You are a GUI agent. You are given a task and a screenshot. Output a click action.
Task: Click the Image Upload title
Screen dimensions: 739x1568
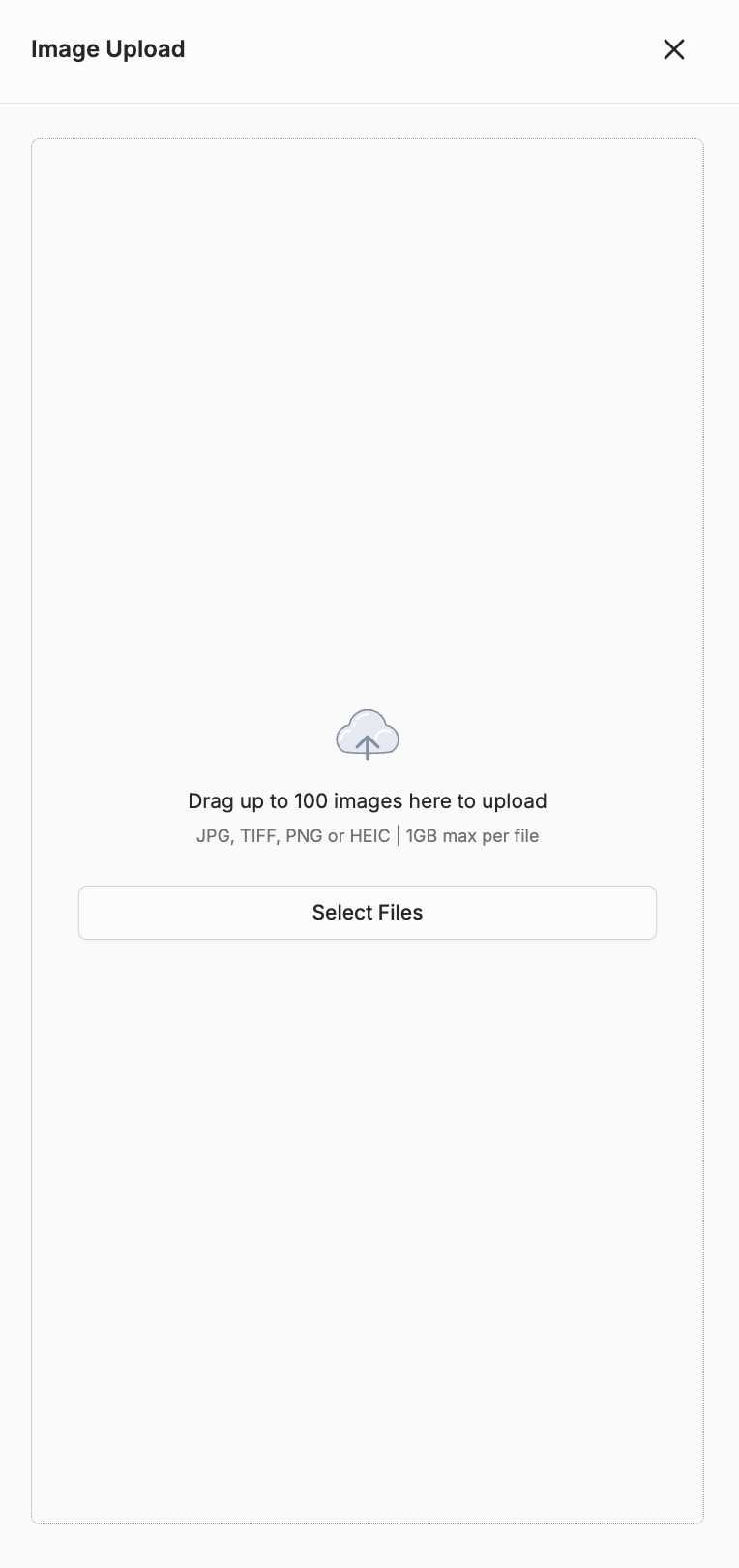[108, 49]
